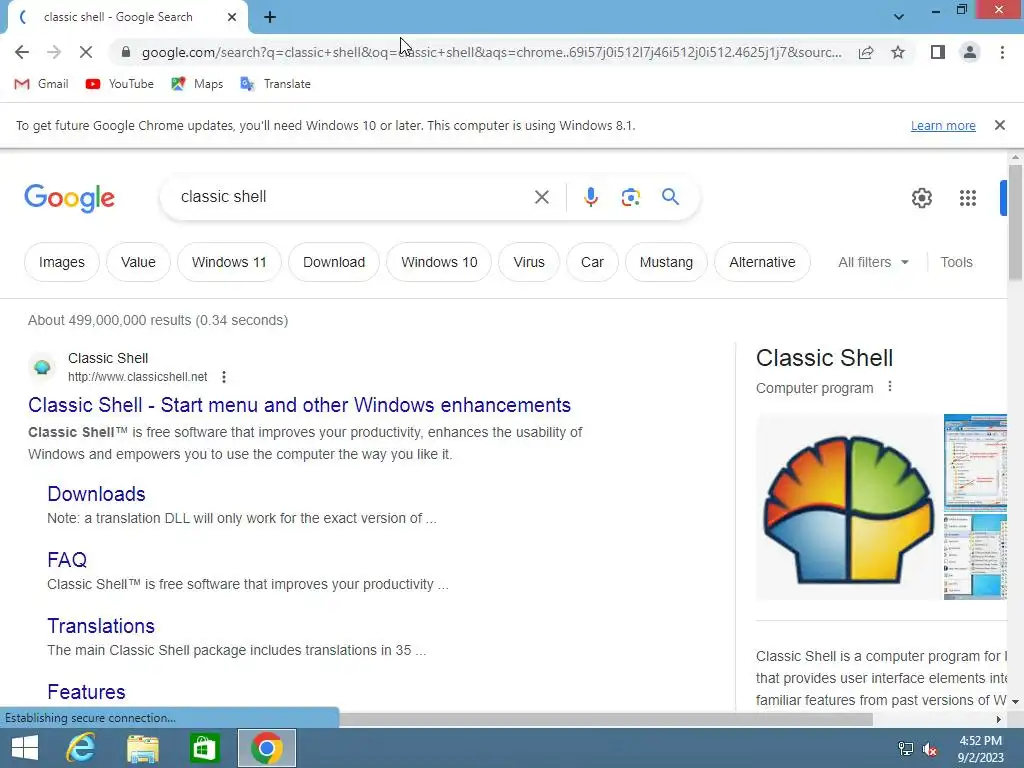Select the Mustang filter chip
This screenshot has width=1024, height=768.
click(666, 262)
